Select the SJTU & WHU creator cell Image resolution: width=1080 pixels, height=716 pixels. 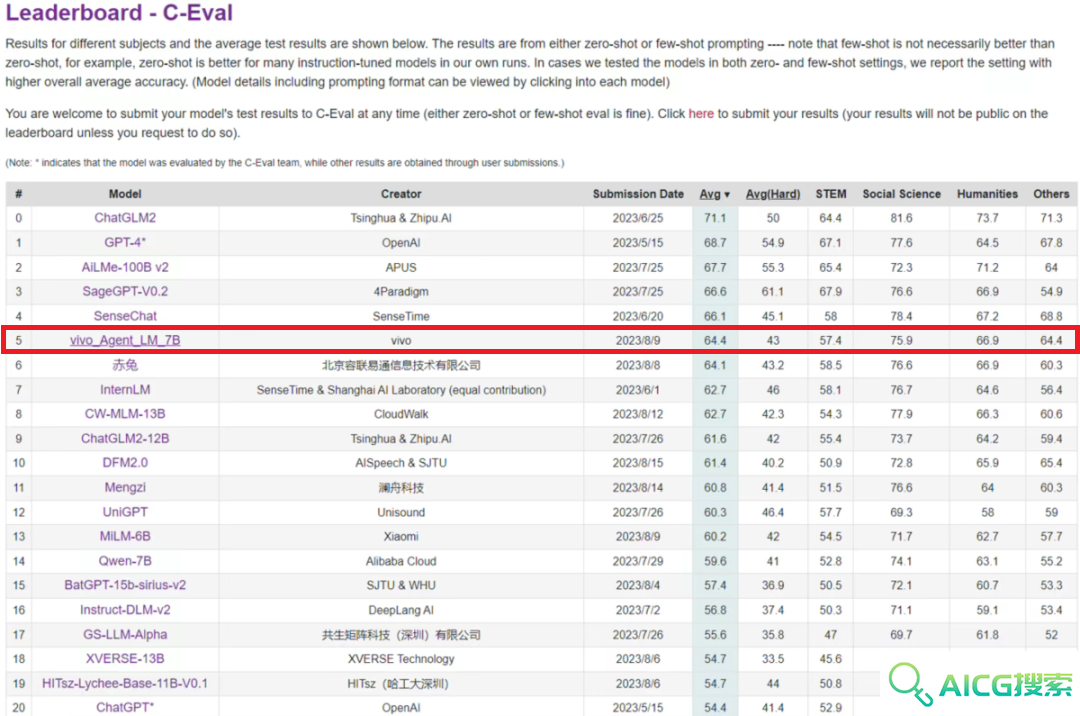(x=401, y=585)
